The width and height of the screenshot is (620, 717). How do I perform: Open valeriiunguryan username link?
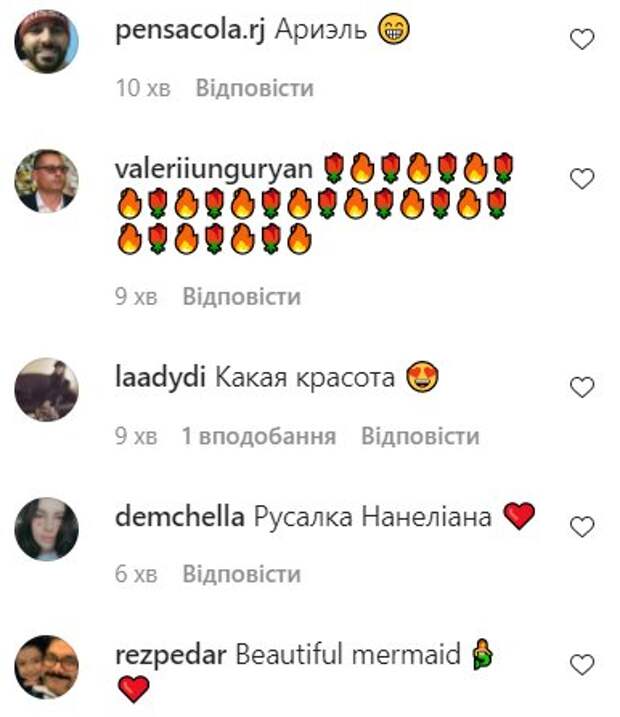point(214,170)
